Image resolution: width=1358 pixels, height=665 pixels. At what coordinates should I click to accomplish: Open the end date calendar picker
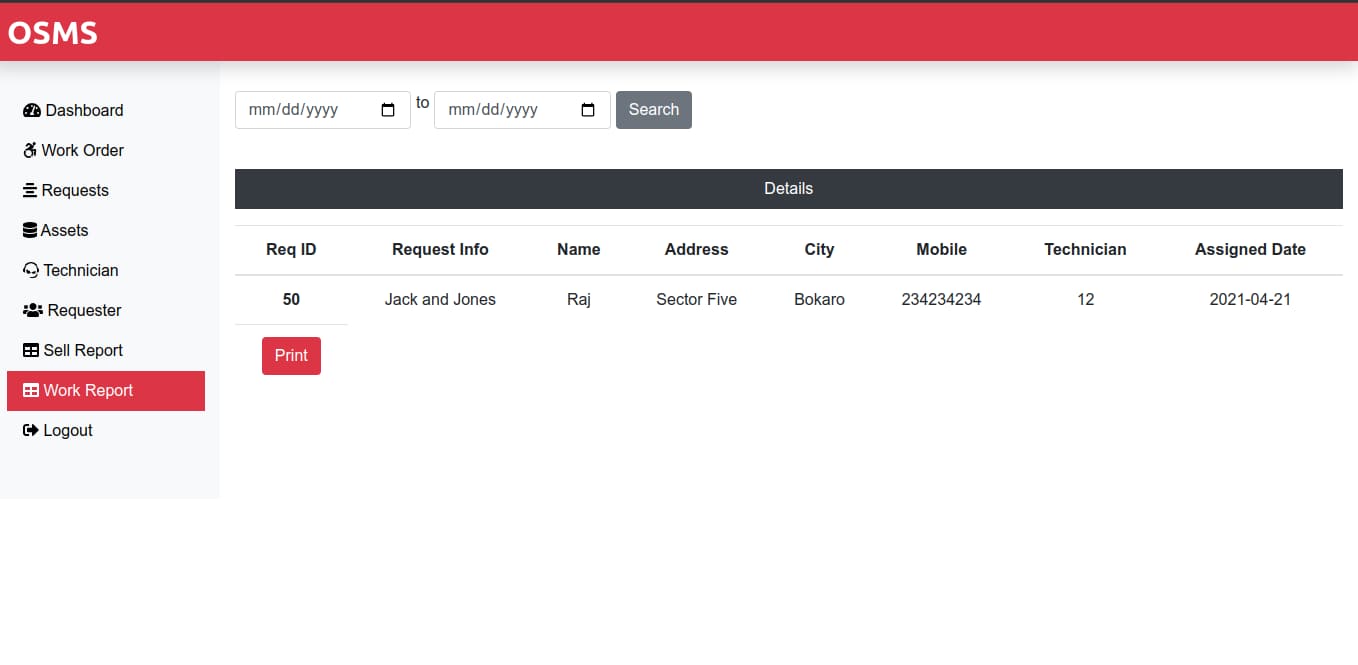[587, 110]
